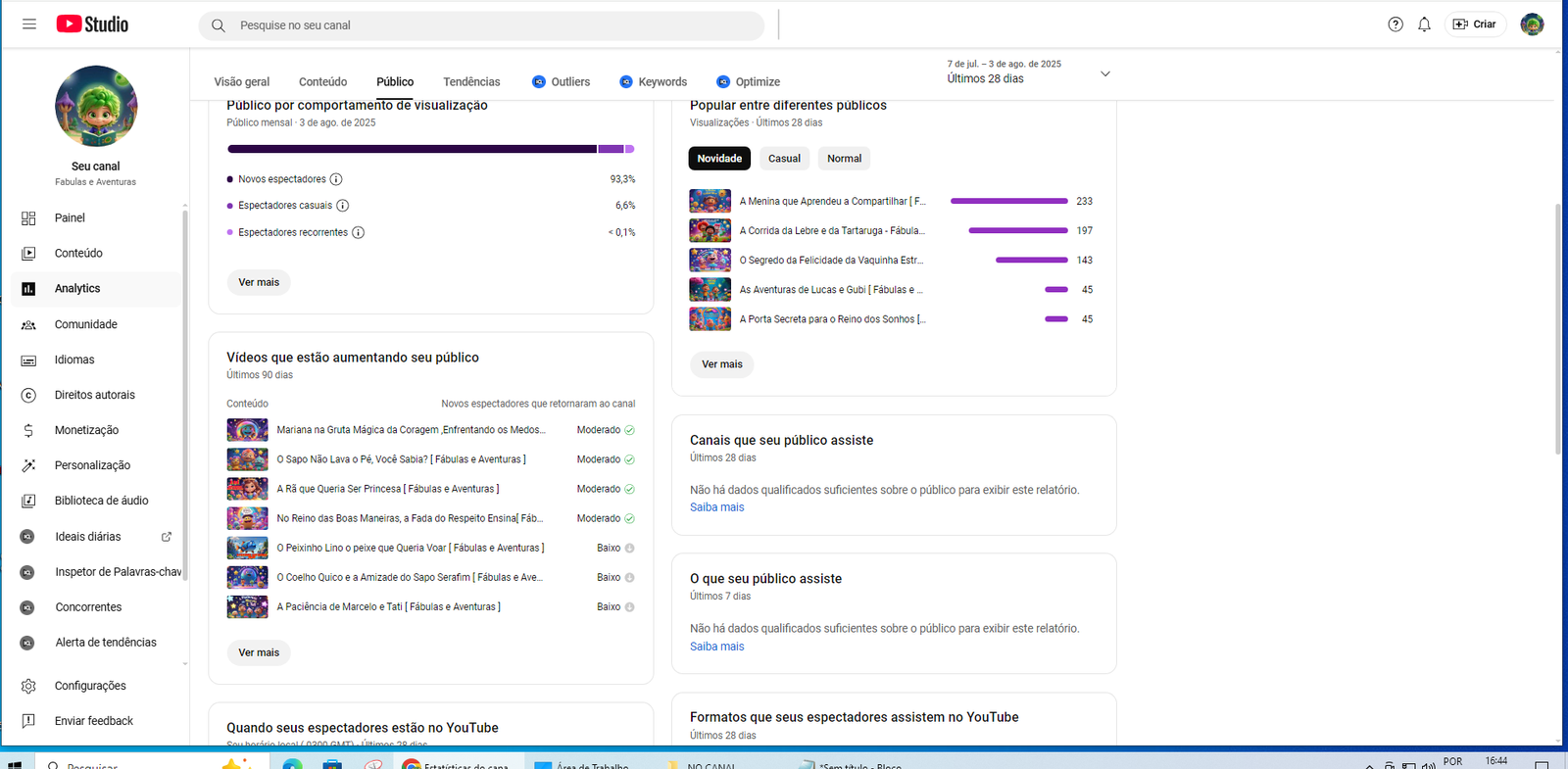This screenshot has height=769, width=1568.
Task: Open the Criar button menu
Action: (1475, 24)
